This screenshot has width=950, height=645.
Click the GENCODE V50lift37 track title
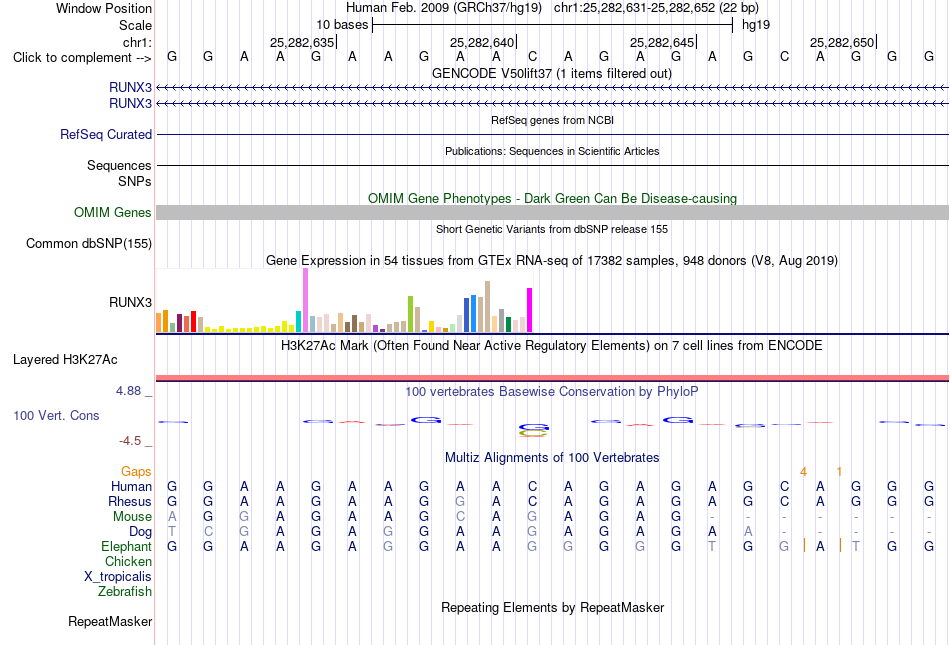click(x=552, y=73)
